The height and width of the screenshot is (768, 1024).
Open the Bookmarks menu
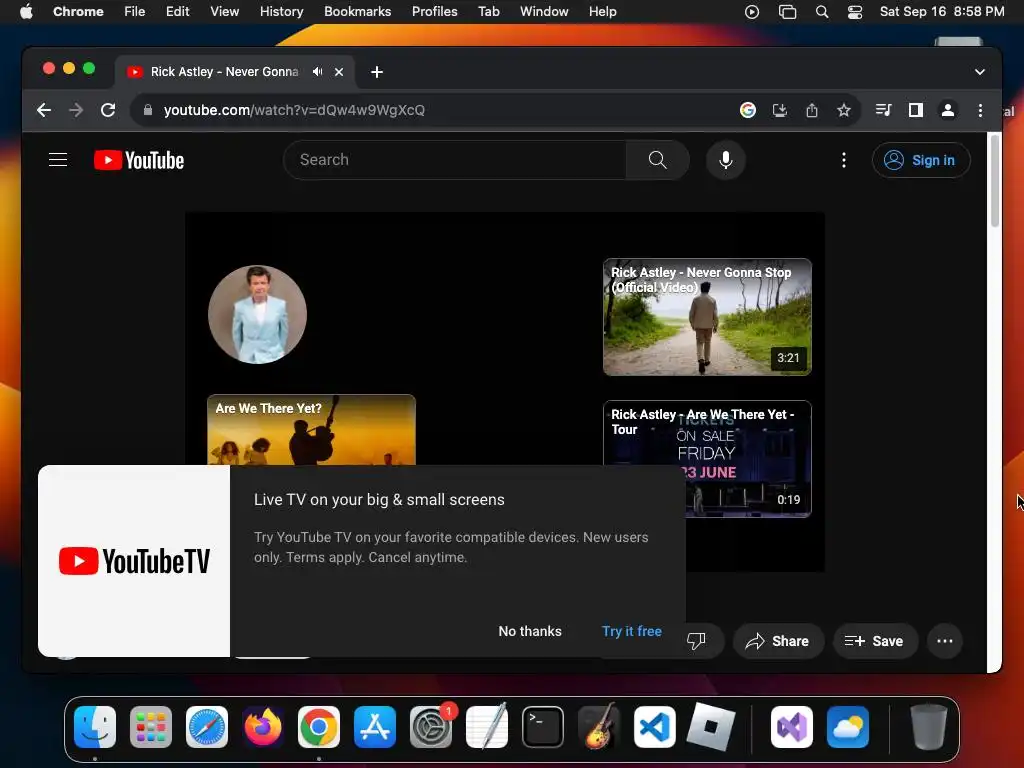[357, 12]
